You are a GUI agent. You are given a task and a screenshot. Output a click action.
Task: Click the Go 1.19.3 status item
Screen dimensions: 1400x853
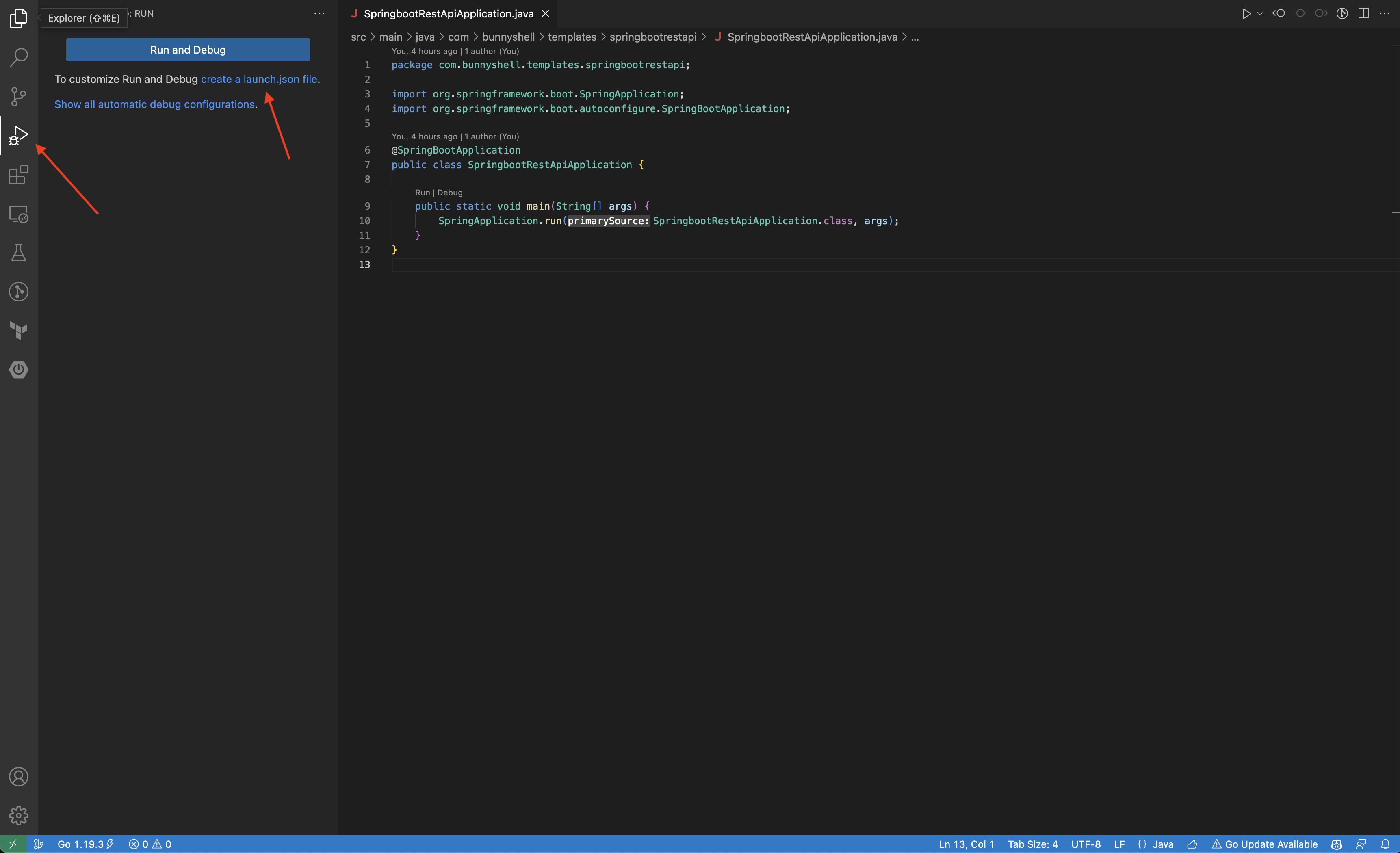click(85, 844)
